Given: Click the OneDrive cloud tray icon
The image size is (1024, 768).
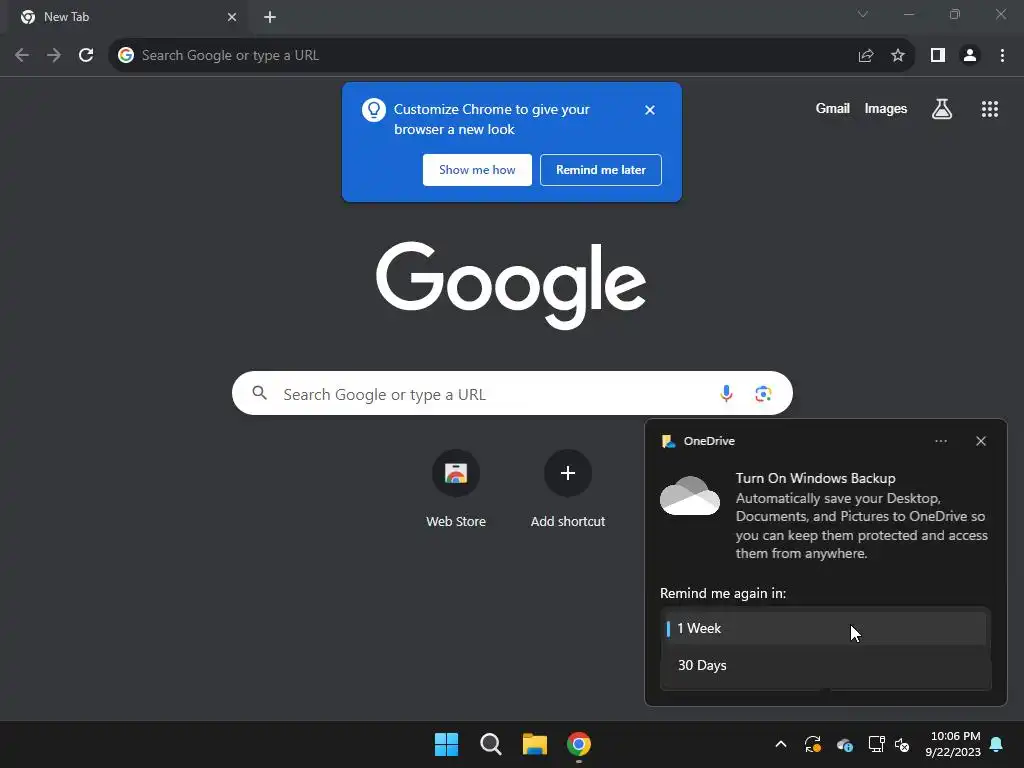Looking at the screenshot, I should click(844, 744).
